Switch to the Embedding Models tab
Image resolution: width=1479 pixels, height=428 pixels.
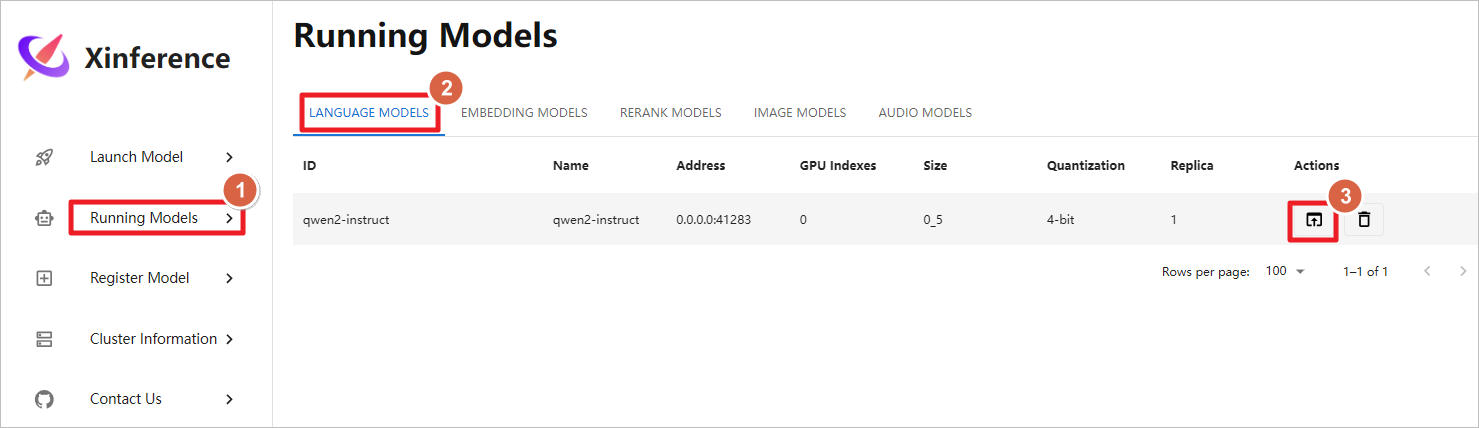click(524, 113)
